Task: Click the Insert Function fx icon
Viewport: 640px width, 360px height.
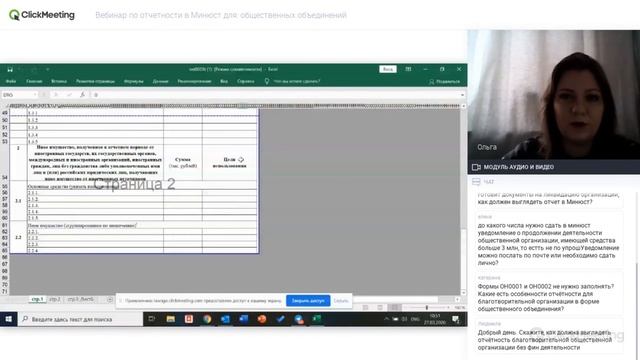Action: [x=82, y=95]
